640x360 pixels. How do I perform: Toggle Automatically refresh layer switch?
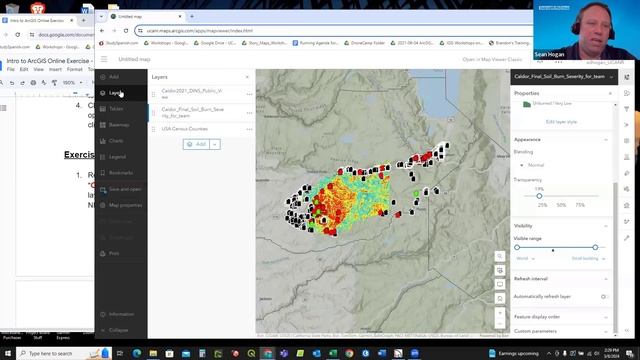click(604, 297)
